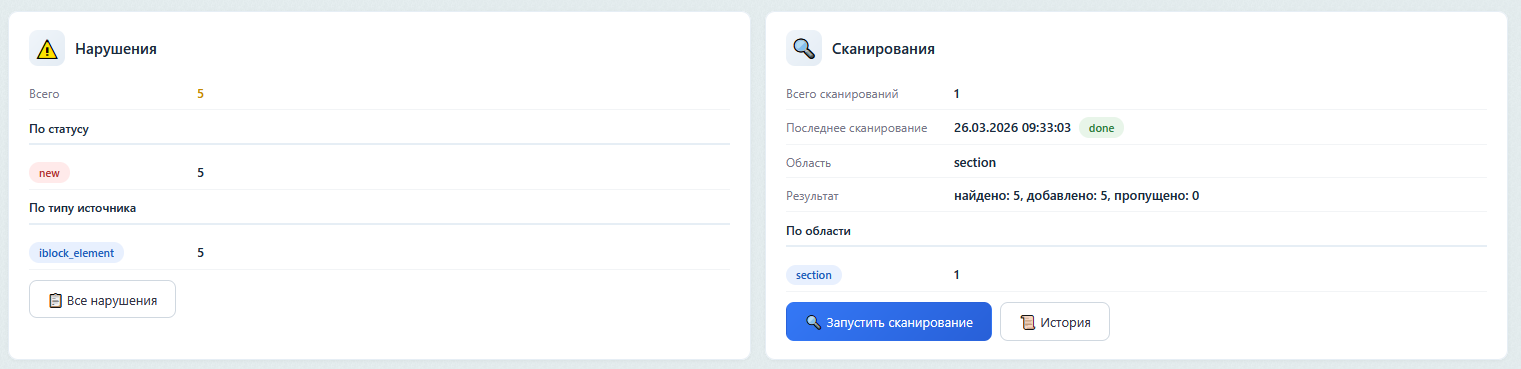Click the Область label
The image size is (1521, 369).
809,162
